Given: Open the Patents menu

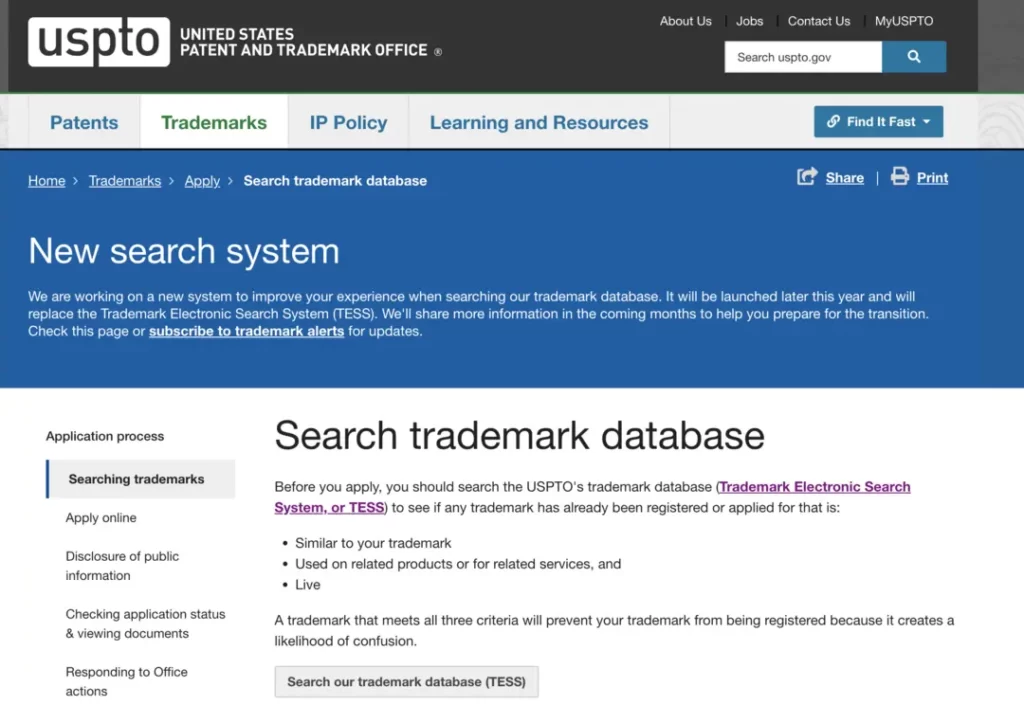Looking at the screenshot, I should (x=84, y=122).
